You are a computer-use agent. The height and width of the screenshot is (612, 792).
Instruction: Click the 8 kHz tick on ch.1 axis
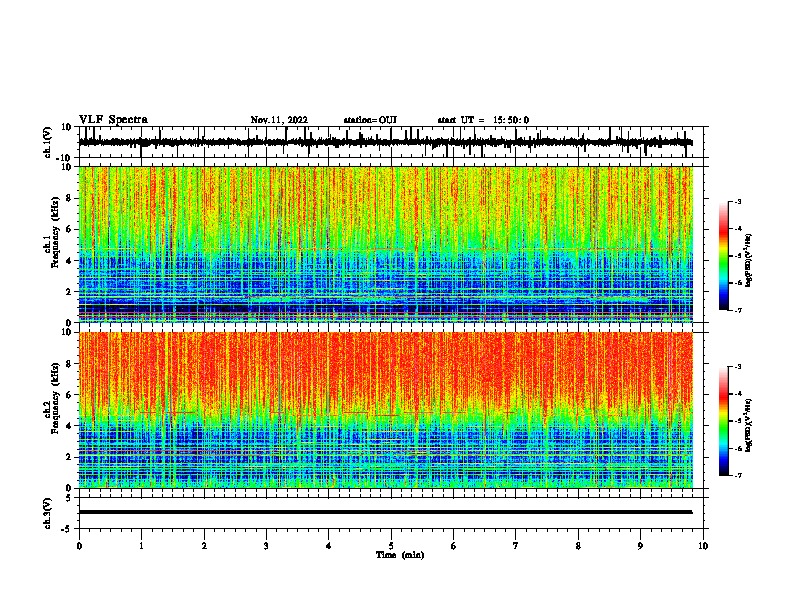coord(70,198)
